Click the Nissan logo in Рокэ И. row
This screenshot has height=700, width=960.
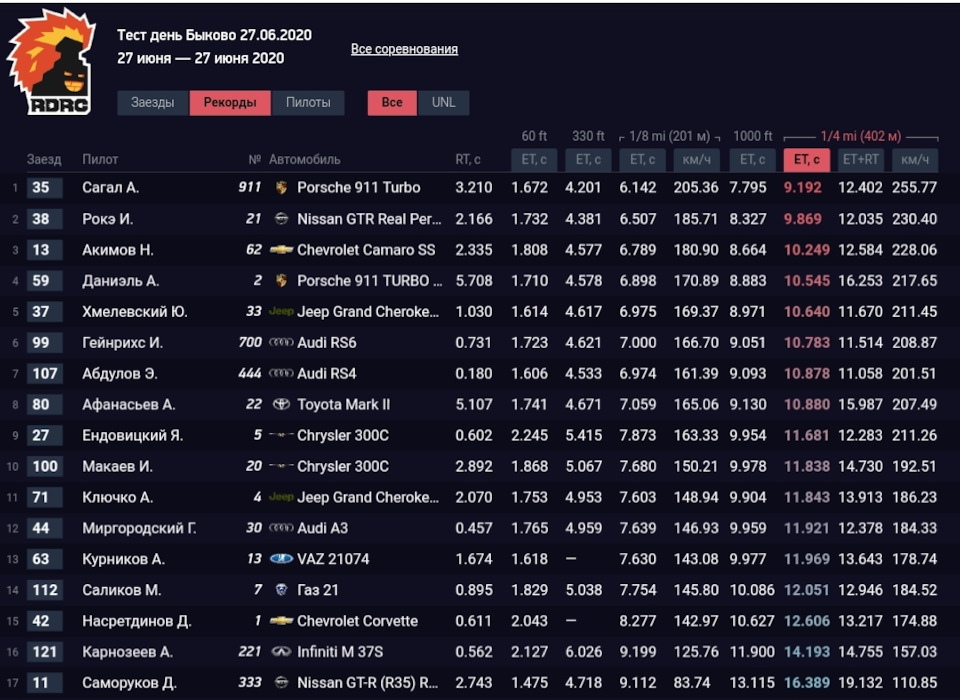click(281, 219)
